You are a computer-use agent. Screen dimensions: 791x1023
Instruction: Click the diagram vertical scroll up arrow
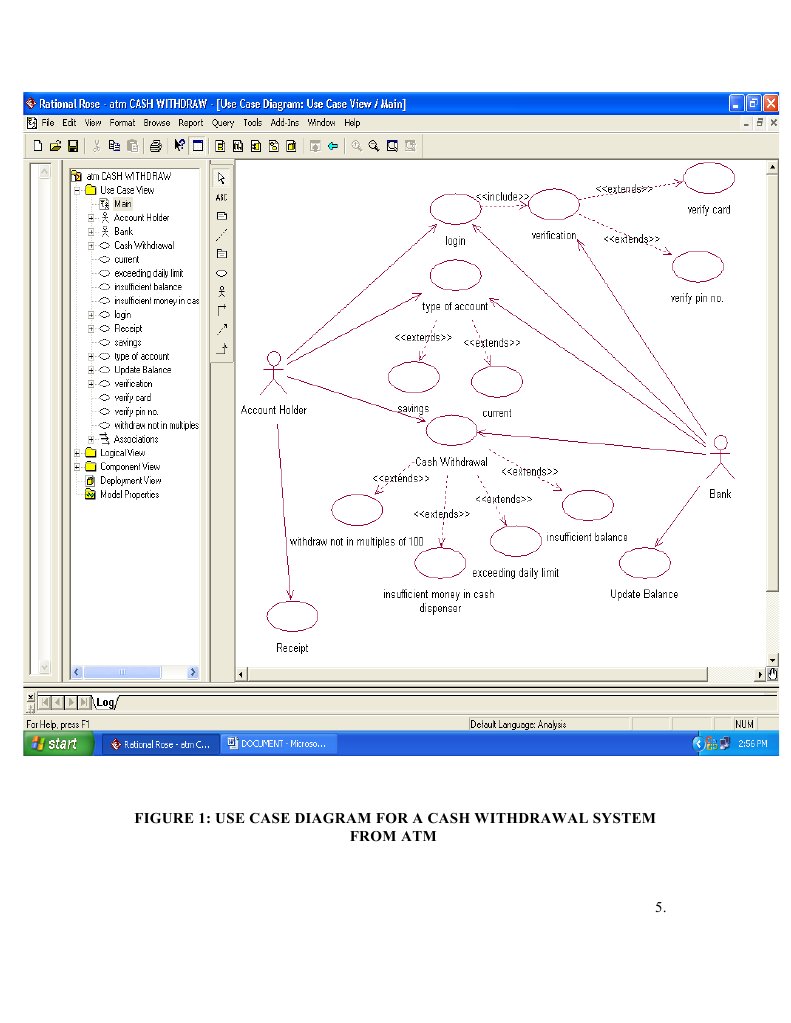click(x=772, y=168)
